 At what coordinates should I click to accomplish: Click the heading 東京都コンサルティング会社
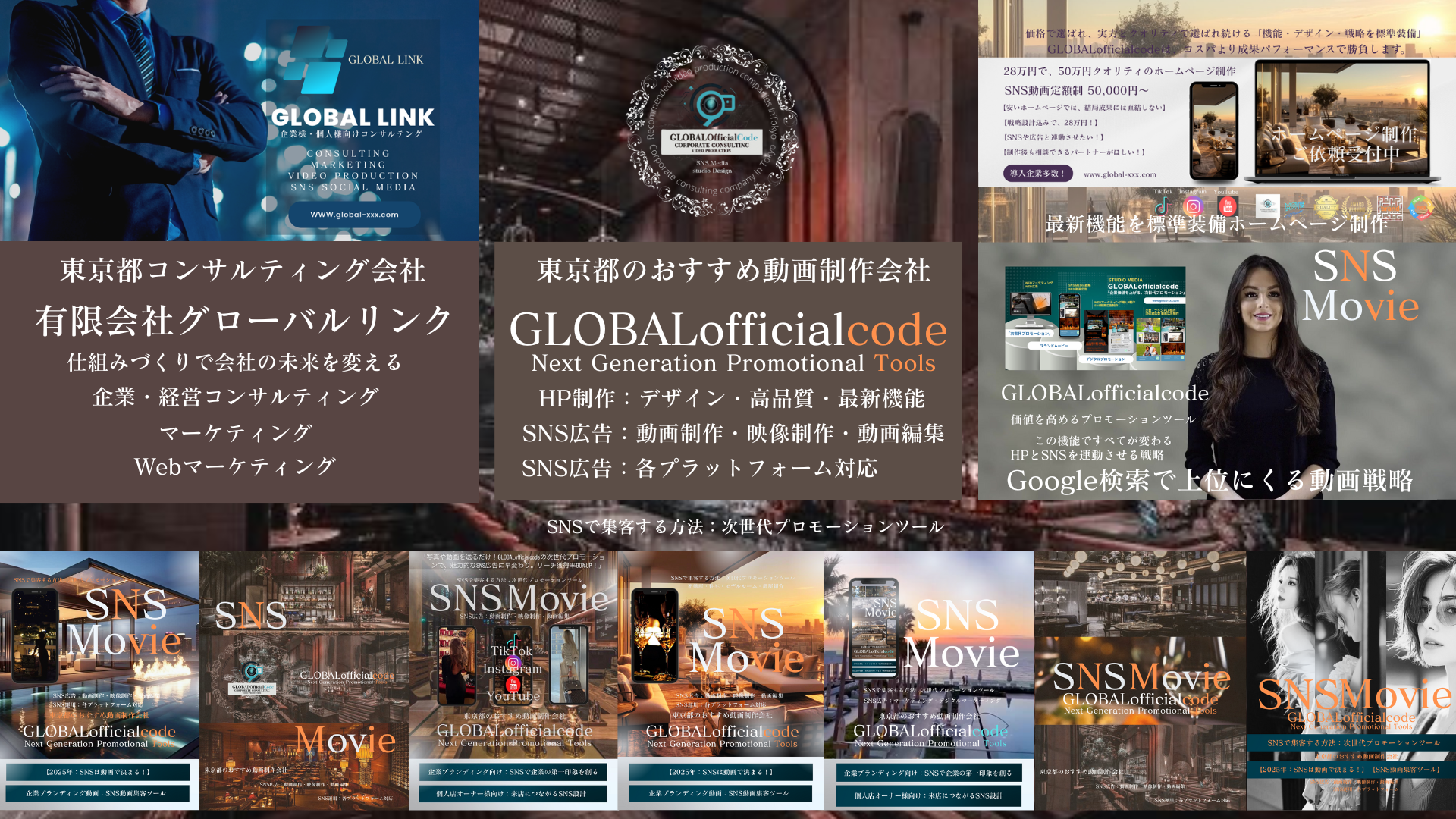pos(243,270)
